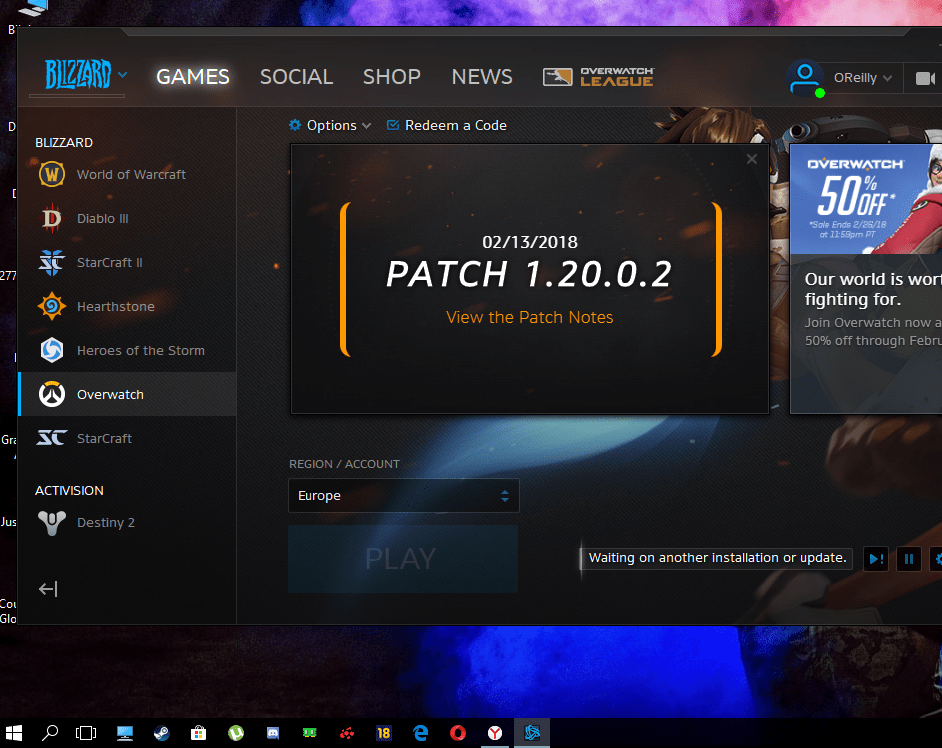Switch to the GAMES tab
Screen dimensions: 942x748
coord(193,77)
